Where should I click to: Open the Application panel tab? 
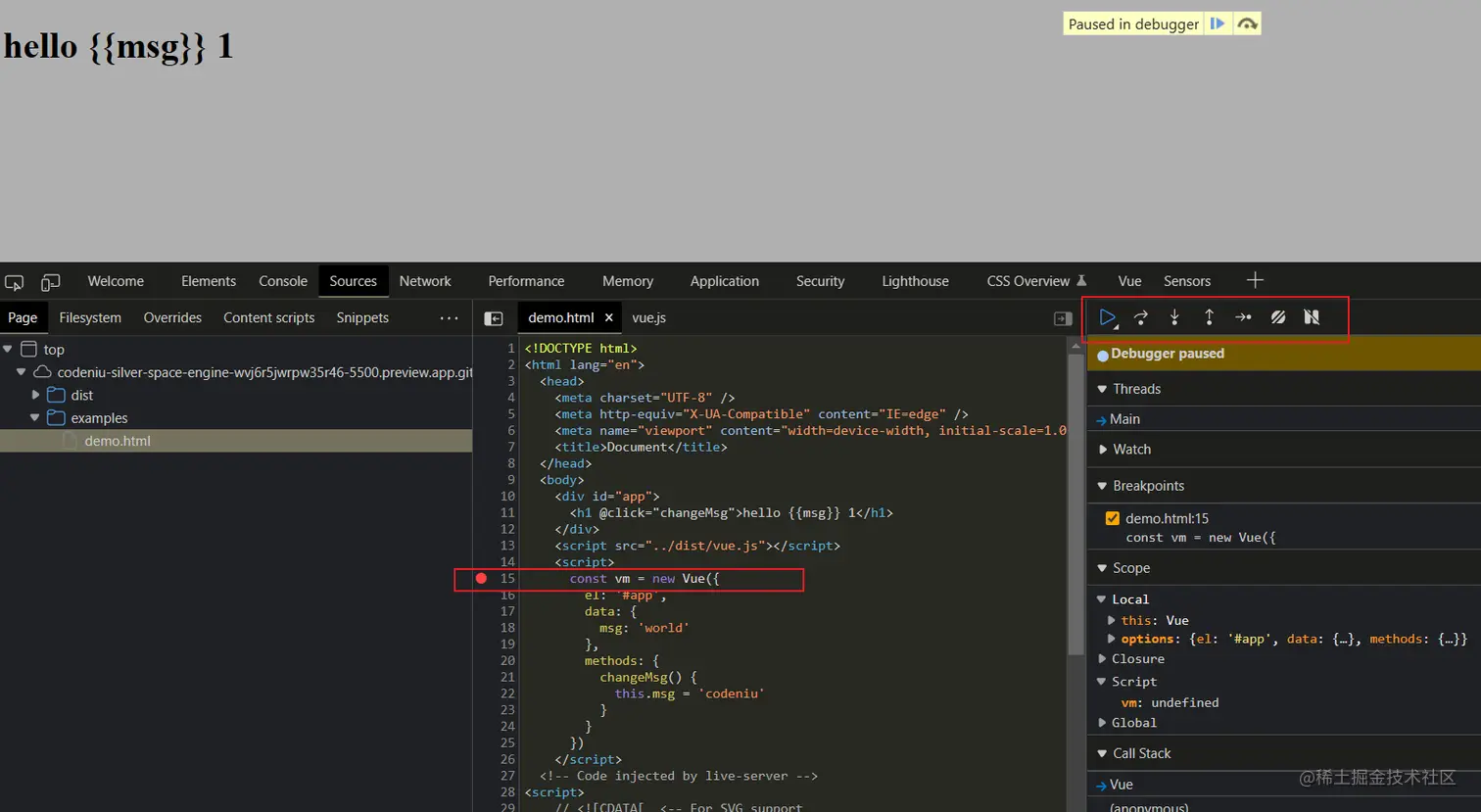(725, 281)
